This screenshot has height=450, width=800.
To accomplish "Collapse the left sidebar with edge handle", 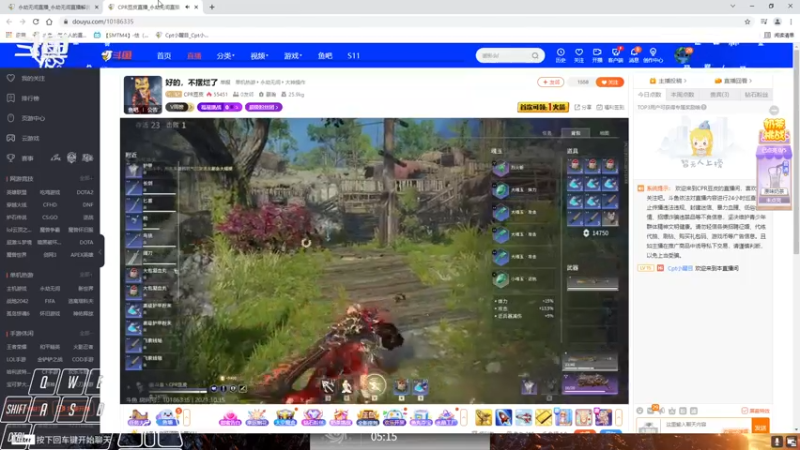I will 102,251.
